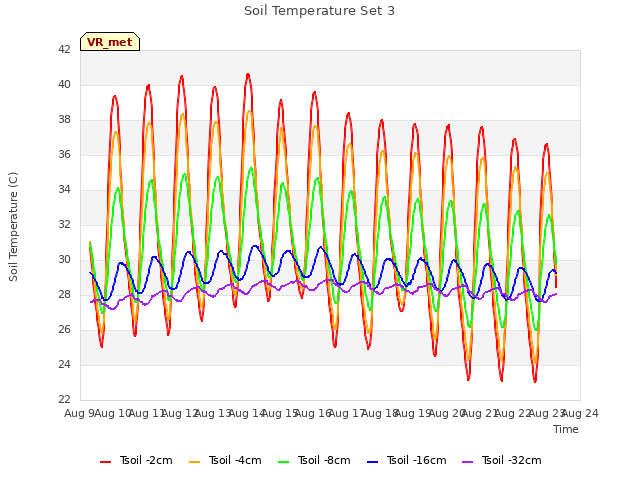Viewport: 640px width, 480px height.
Task: Click the 28 y-axis tick label
Action: pos(64,294)
